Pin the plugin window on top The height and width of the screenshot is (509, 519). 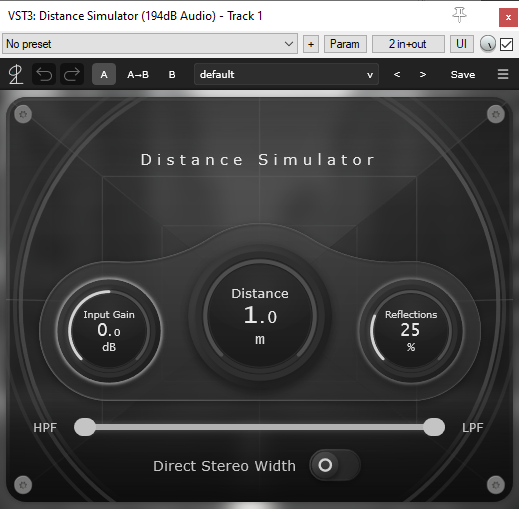coord(459,15)
